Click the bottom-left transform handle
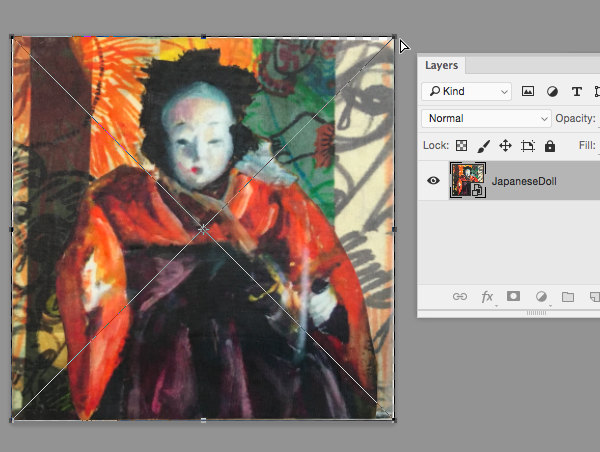The height and width of the screenshot is (452, 600). click(x=12, y=420)
